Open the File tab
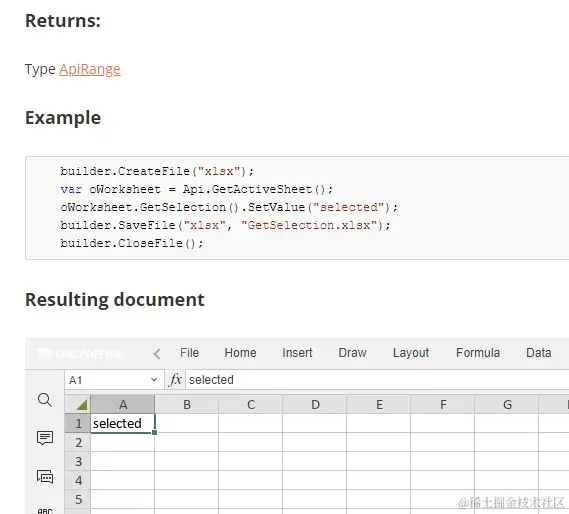This screenshot has height=514, width=569. coord(189,353)
